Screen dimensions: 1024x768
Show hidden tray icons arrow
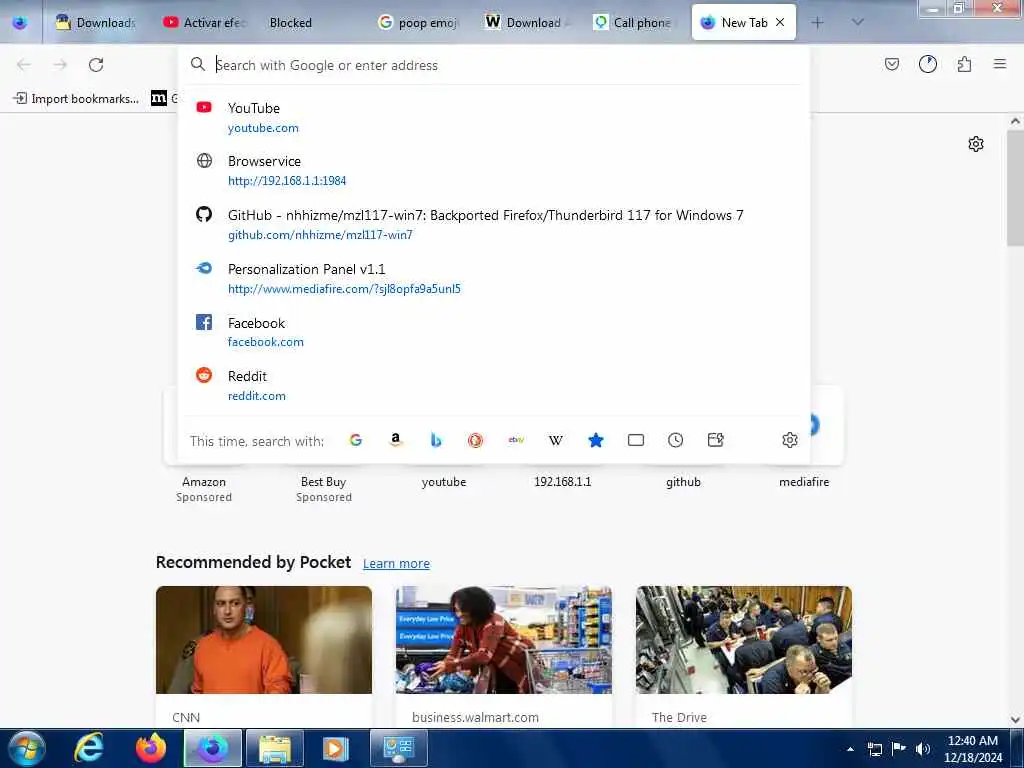point(850,749)
